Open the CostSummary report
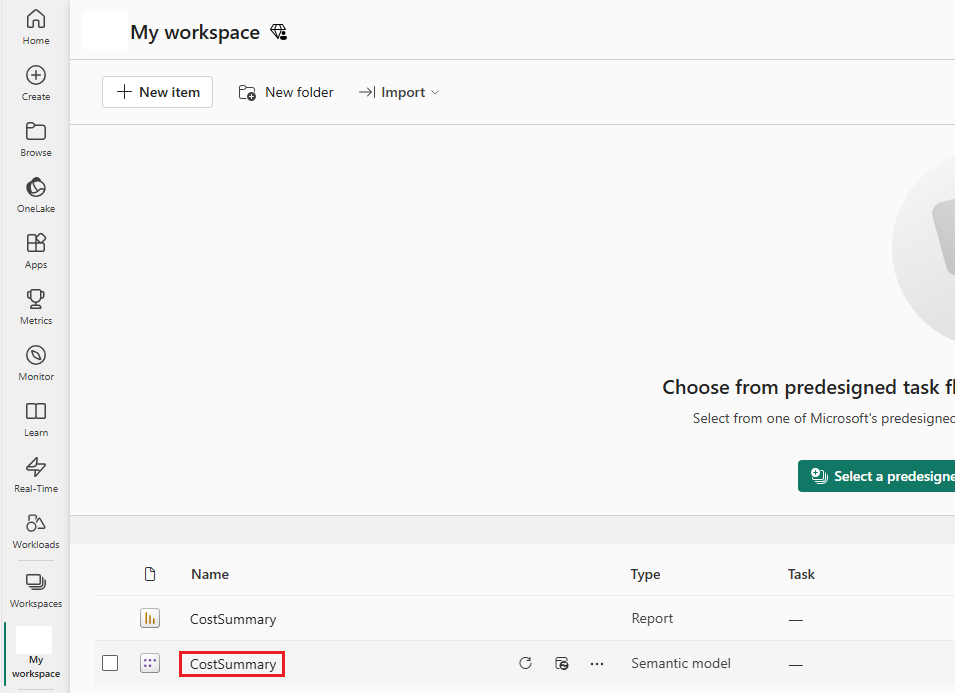 click(233, 619)
